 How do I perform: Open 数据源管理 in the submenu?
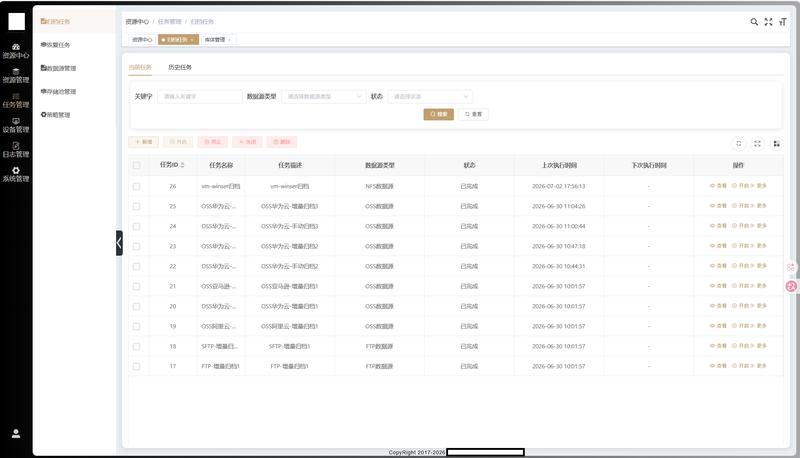click(x=58, y=68)
